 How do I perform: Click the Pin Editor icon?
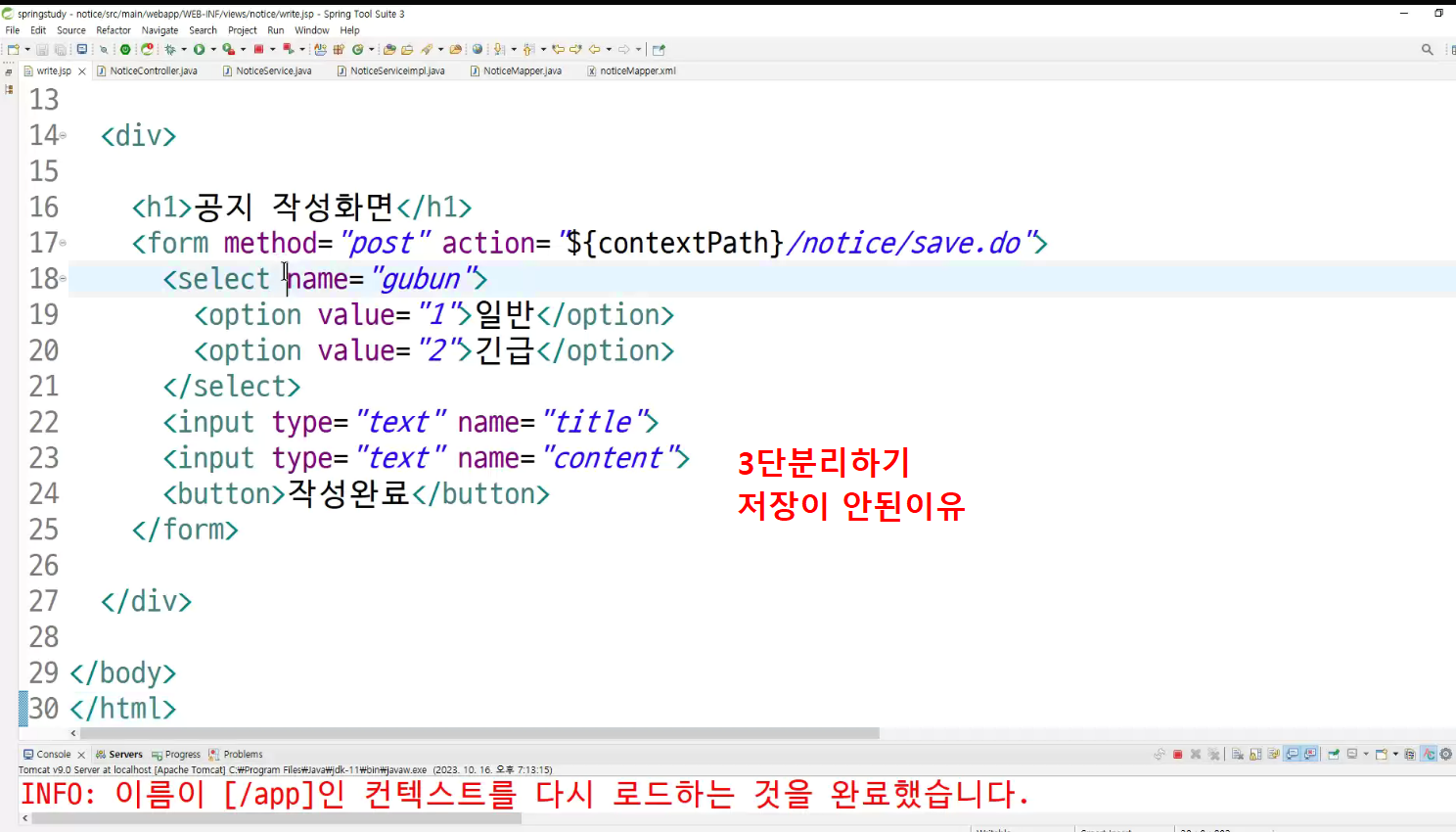tap(659, 49)
